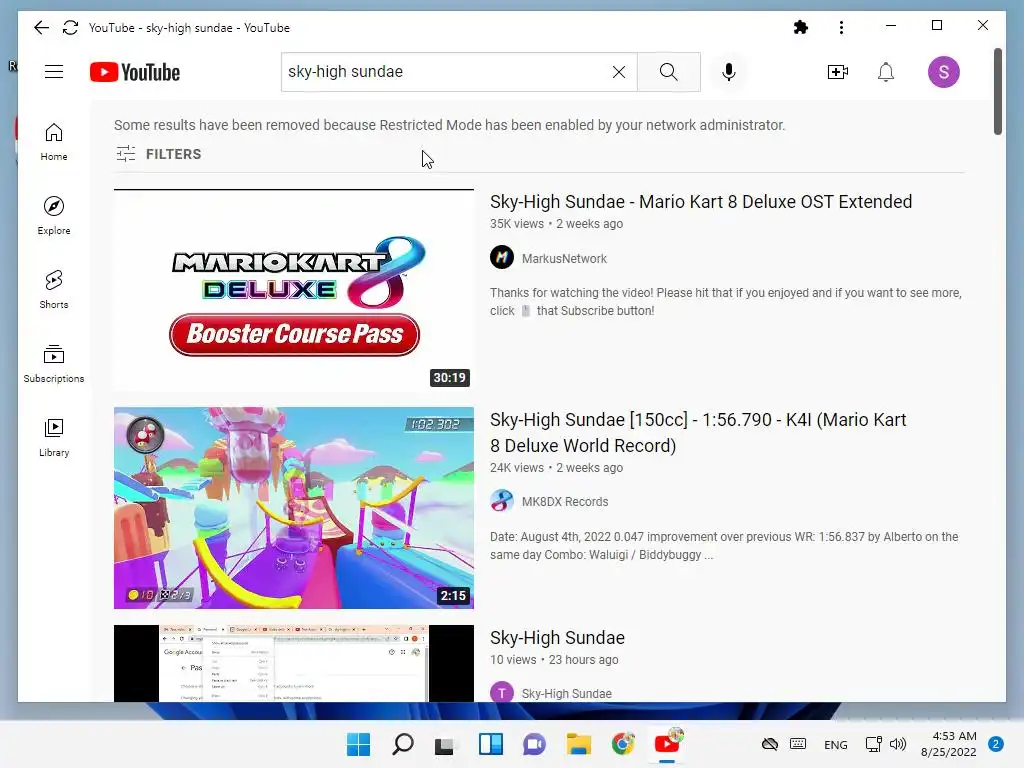Visit the MK8DX Records channel name

pos(565,502)
